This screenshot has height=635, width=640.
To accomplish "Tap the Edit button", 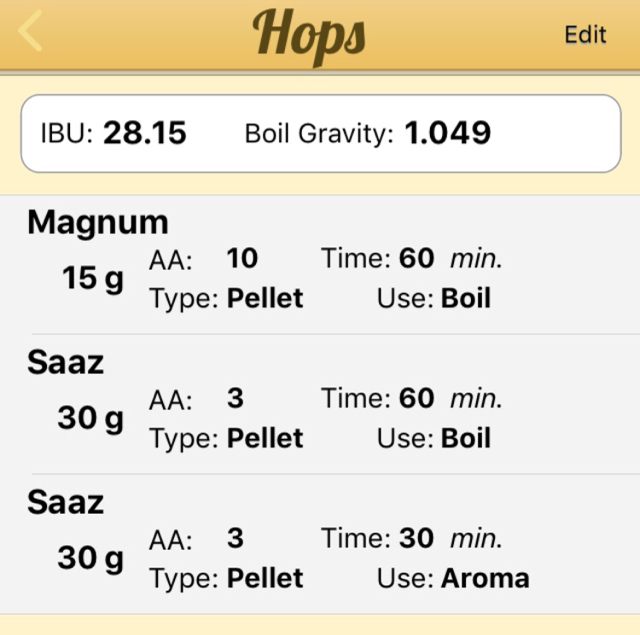I will (585, 34).
